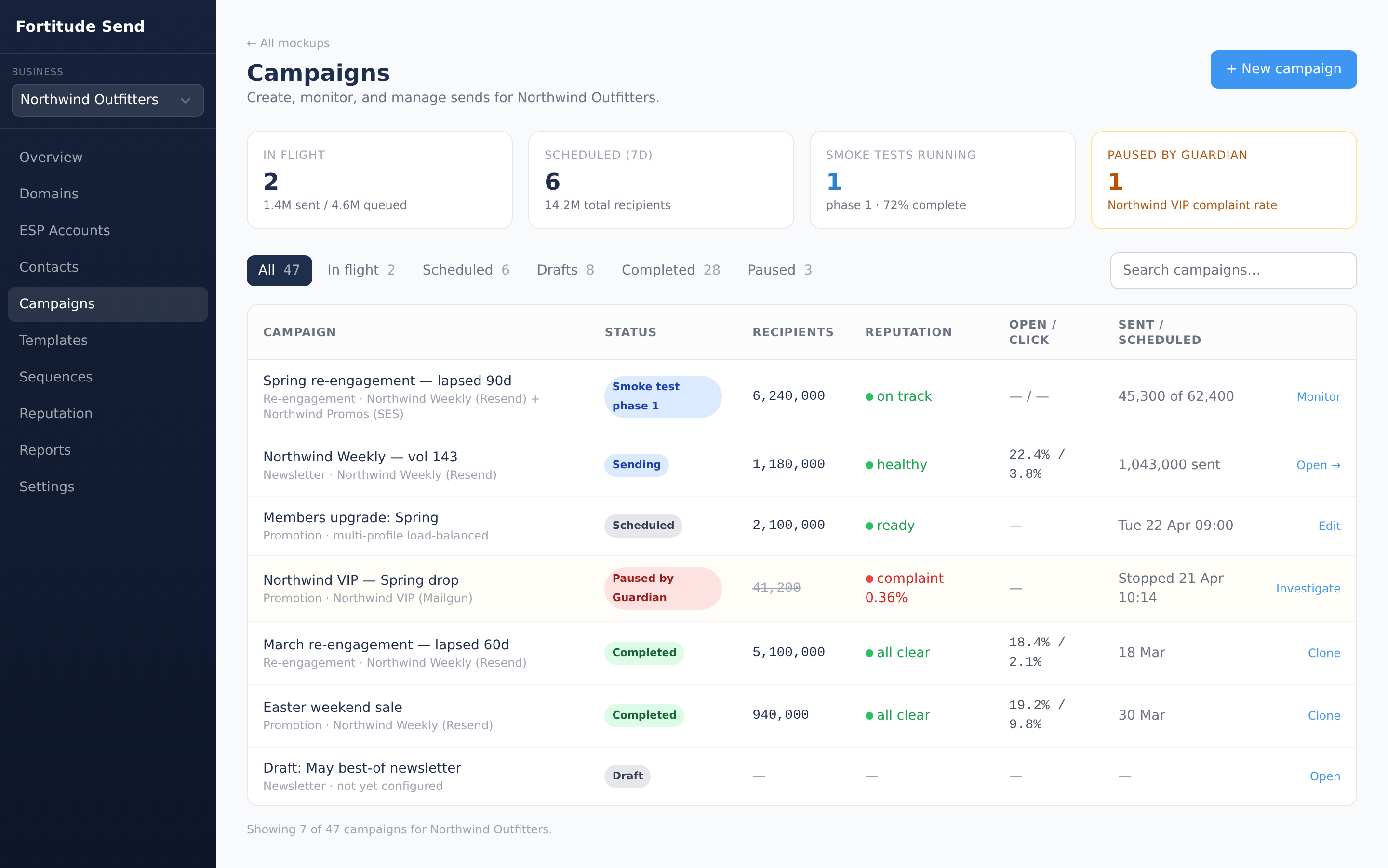Open Settings in the sidebar
The width and height of the screenshot is (1388, 868).
(x=107, y=487)
